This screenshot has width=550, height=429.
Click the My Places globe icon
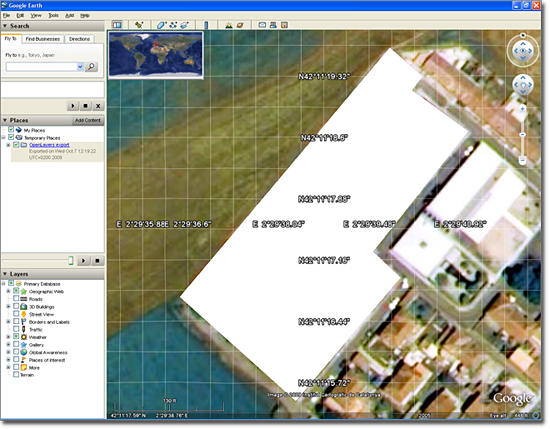coord(19,130)
